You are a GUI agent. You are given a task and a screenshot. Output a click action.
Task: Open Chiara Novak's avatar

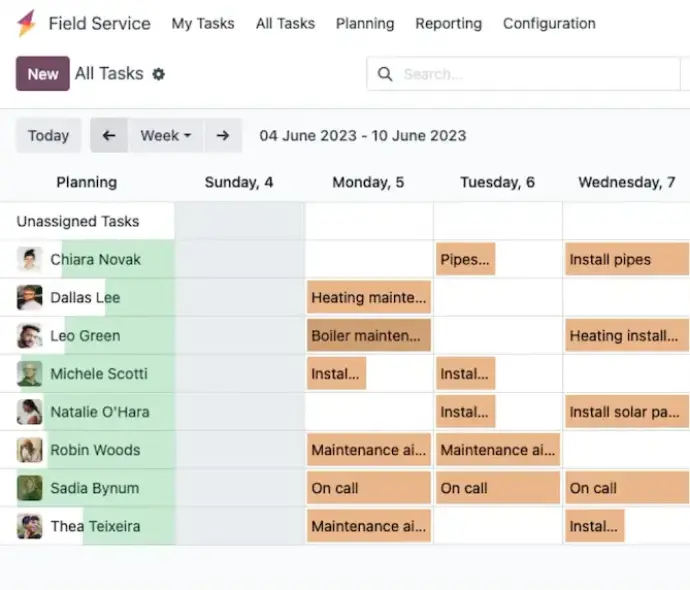pyautogui.click(x=29, y=259)
